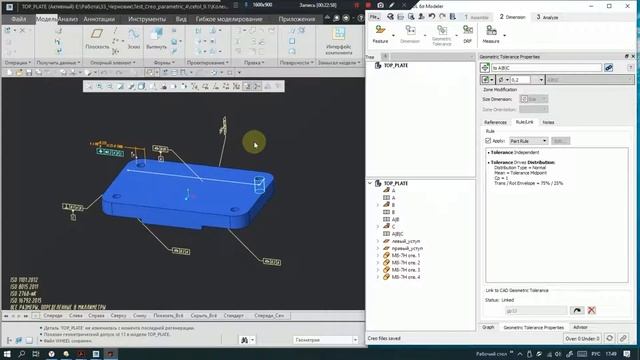Select the правый_уступ tree item
The height and width of the screenshot is (360, 640).
coord(407,248)
